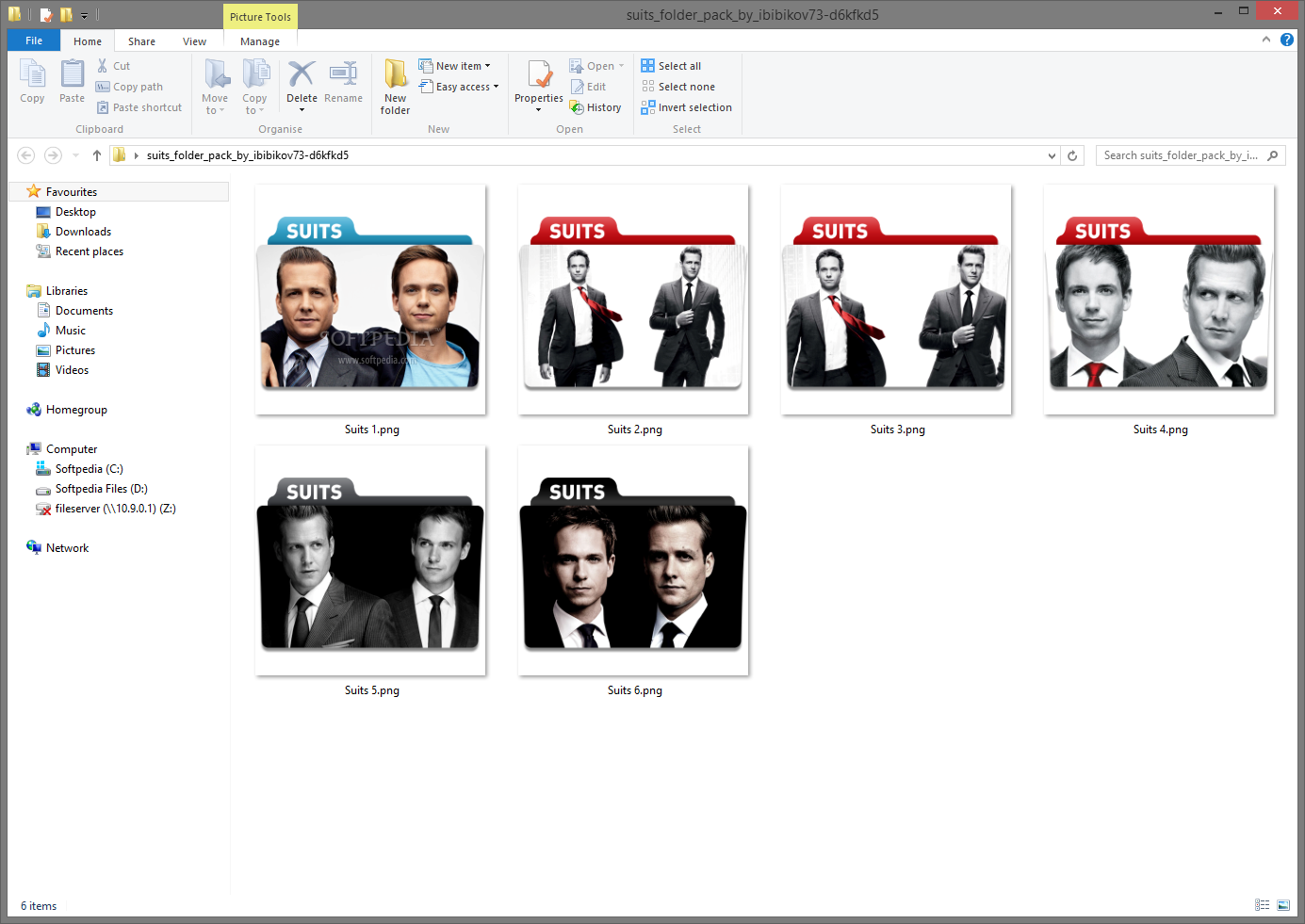Open recent locations dropdown arrow
This screenshot has width=1305, height=924.
(x=75, y=155)
